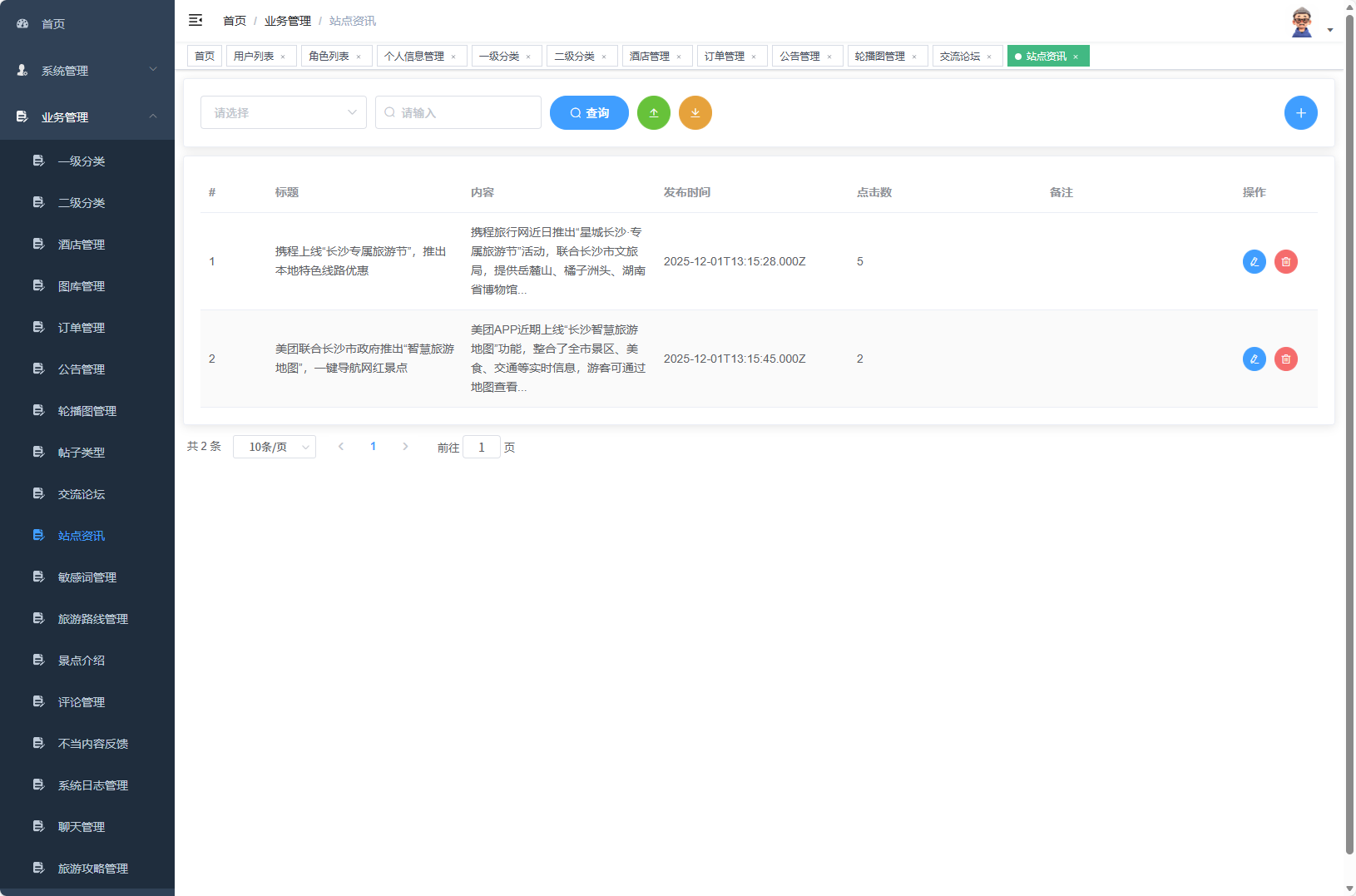
Task: Open the 请选择 filter dropdown
Action: [283, 112]
